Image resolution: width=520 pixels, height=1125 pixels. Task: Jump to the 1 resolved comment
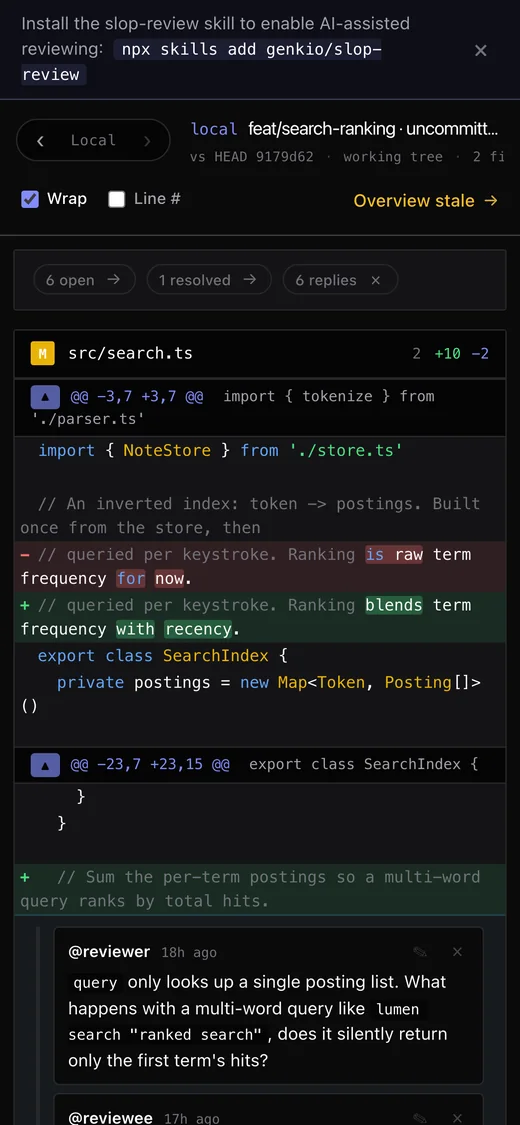click(x=209, y=281)
